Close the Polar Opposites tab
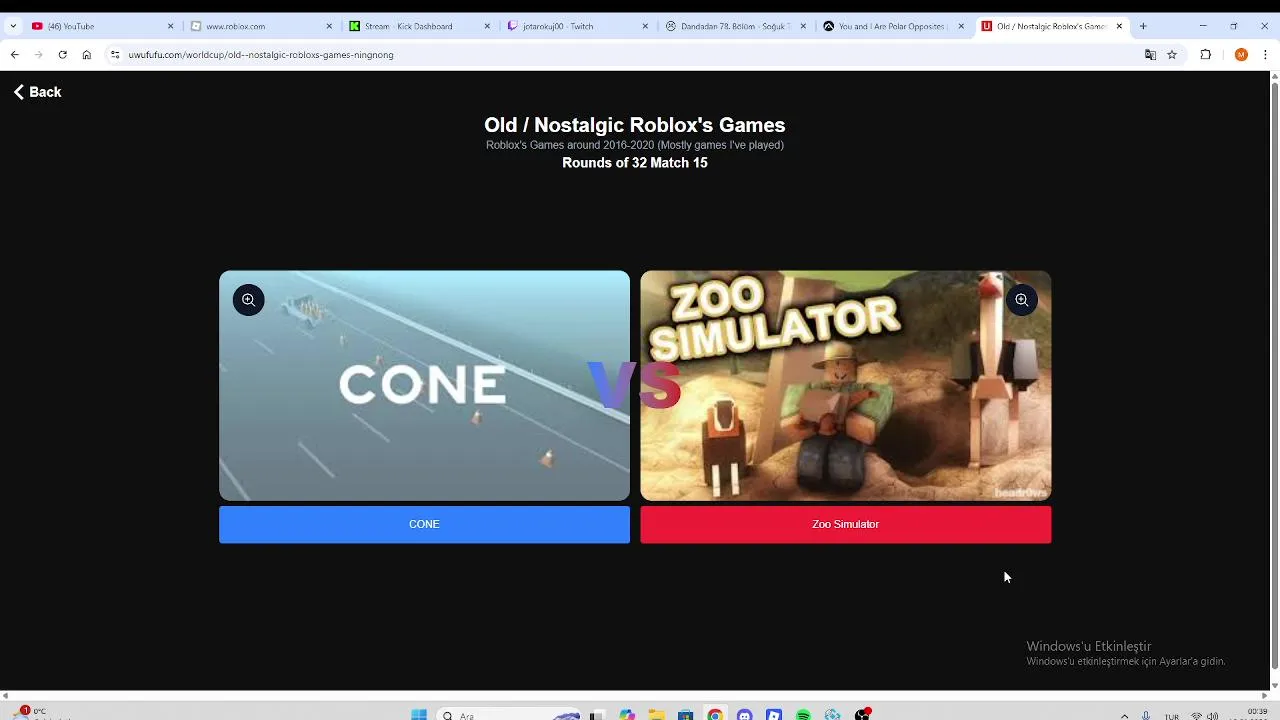The height and width of the screenshot is (720, 1280). pyautogui.click(x=961, y=26)
